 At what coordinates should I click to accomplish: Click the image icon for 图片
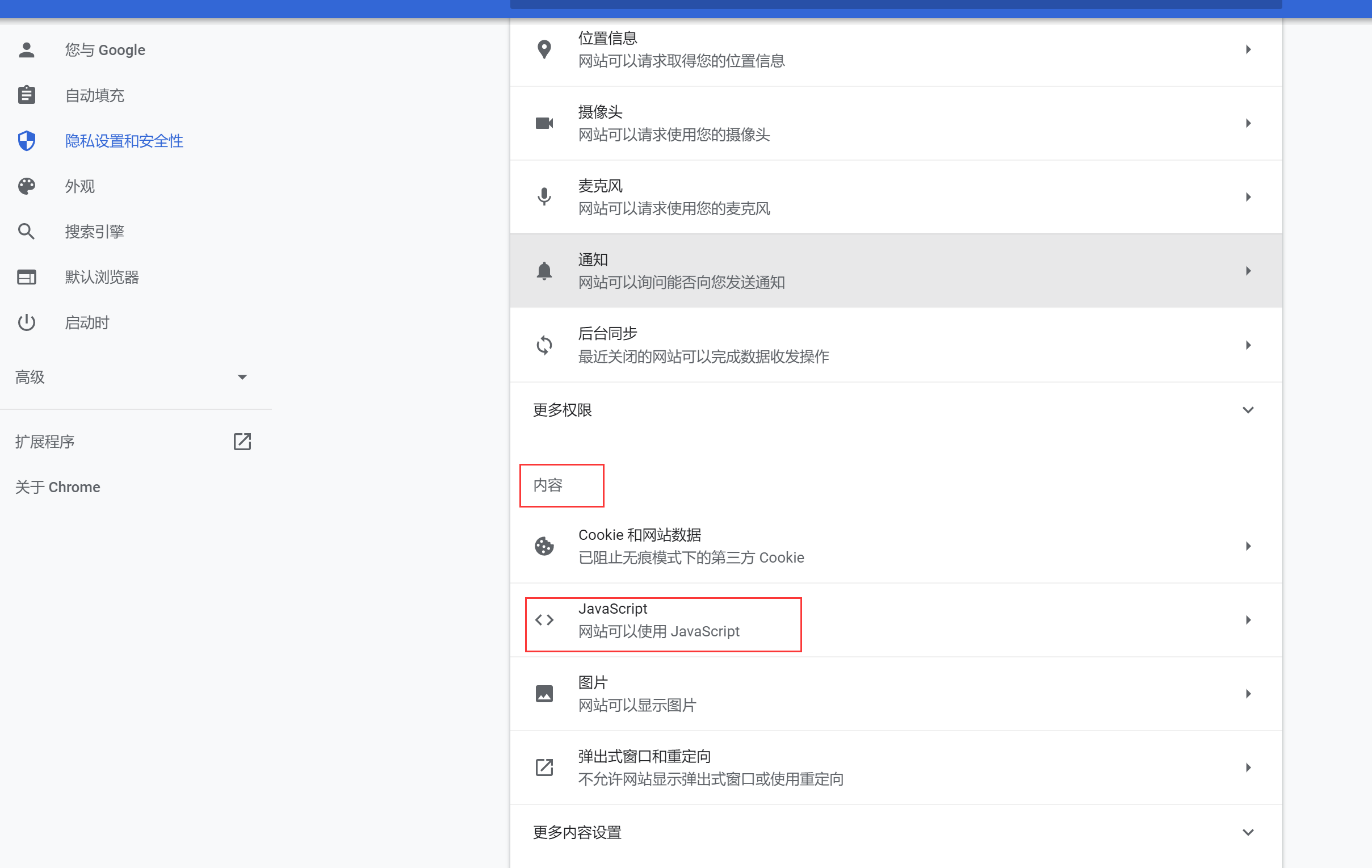point(544,694)
